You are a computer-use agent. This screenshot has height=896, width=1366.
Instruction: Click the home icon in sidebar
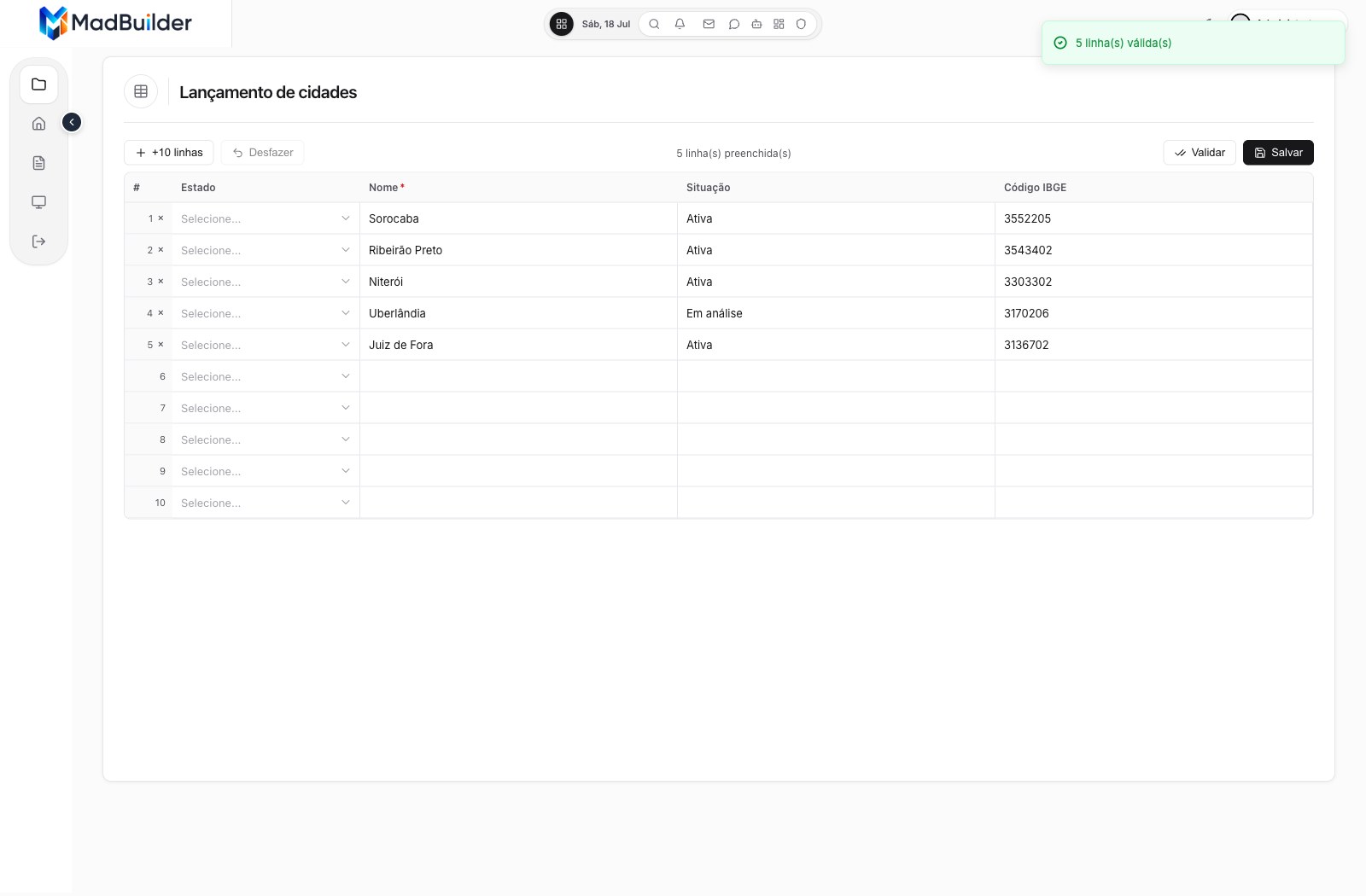click(x=38, y=124)
